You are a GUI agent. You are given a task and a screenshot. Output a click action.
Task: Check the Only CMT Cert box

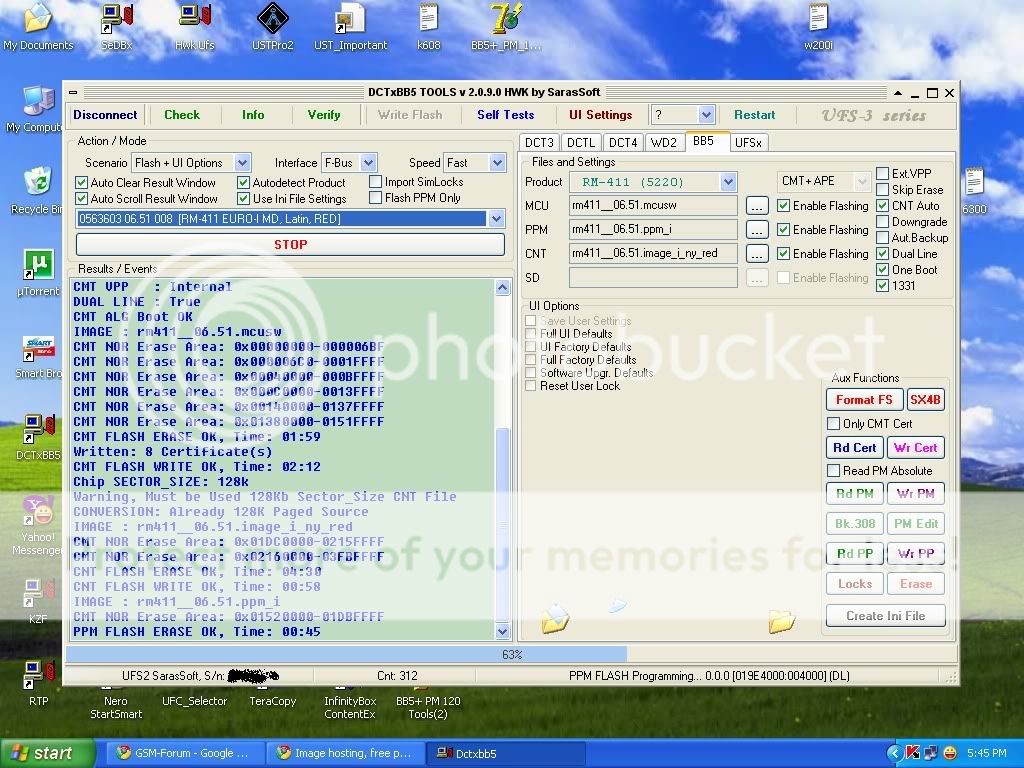[833, 423]
